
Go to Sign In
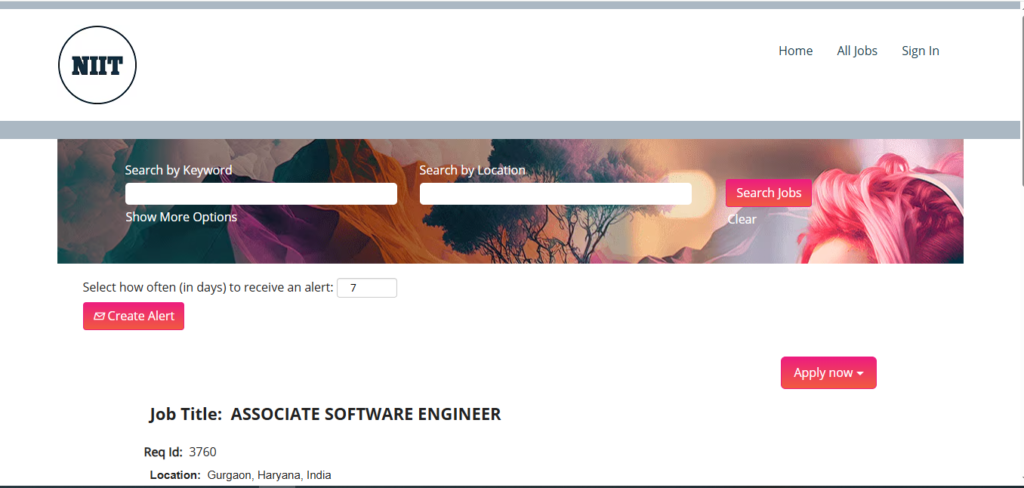click(x=920, y=51)
